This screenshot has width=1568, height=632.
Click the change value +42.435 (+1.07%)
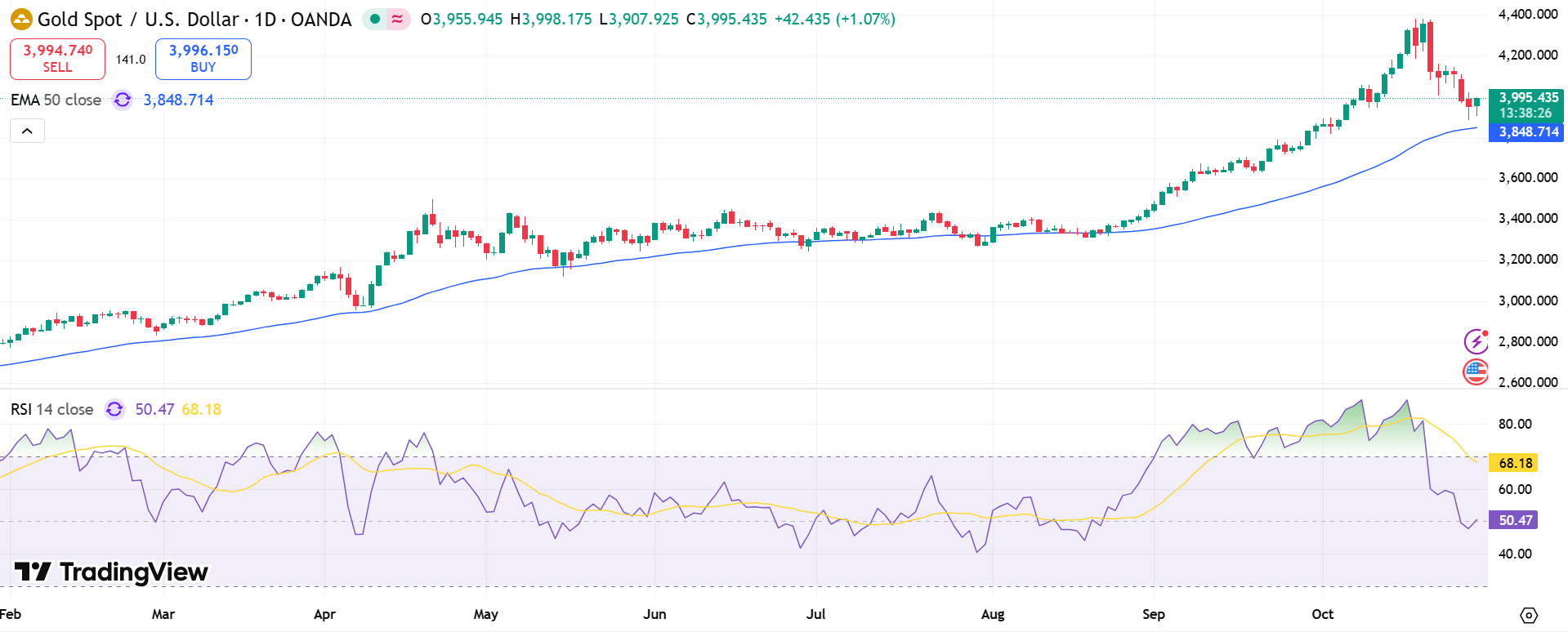pyautogui.click(x=835, y=19)
